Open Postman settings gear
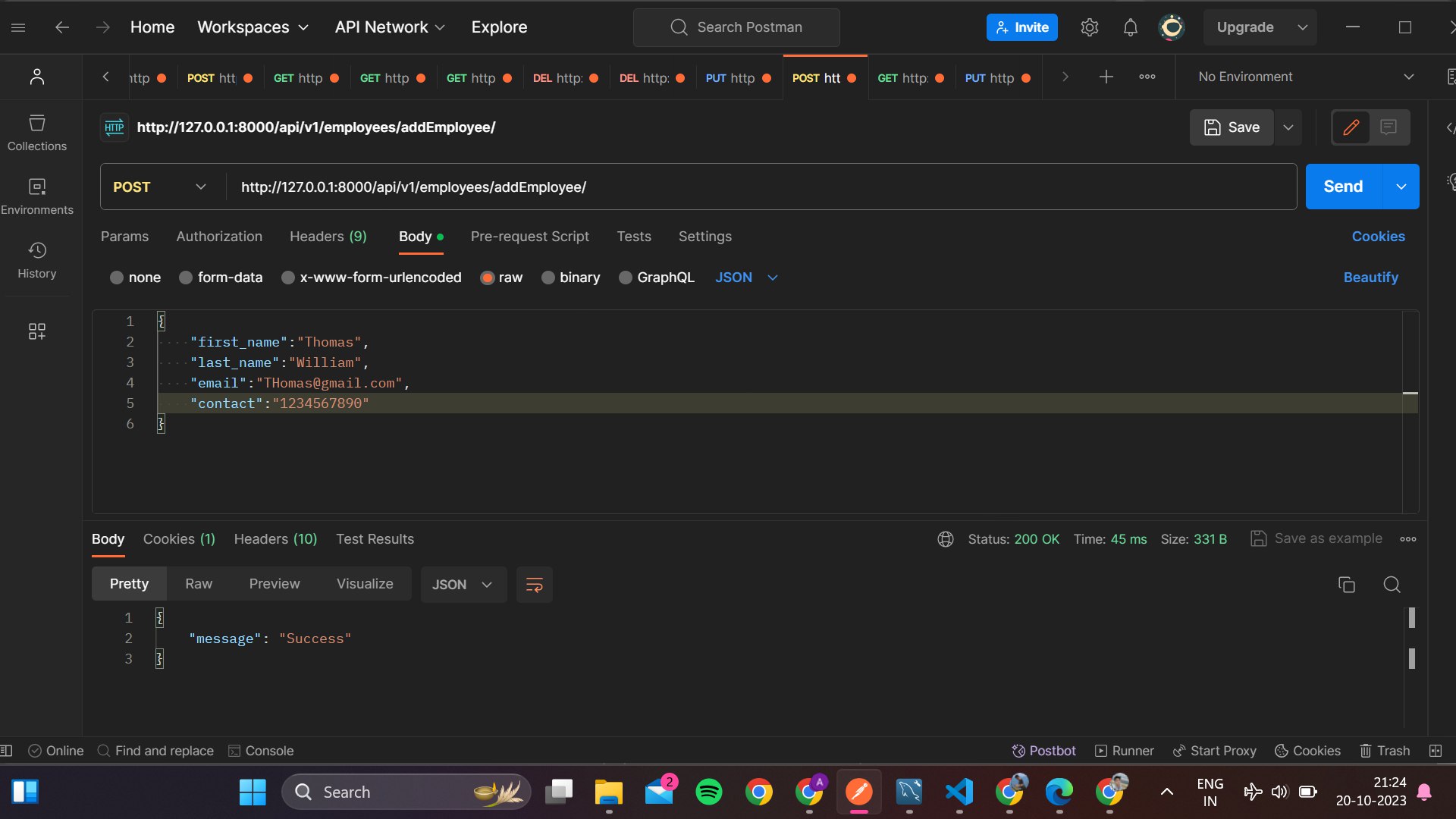This screenshot has width=1456, height=819. coord(1090,27)
